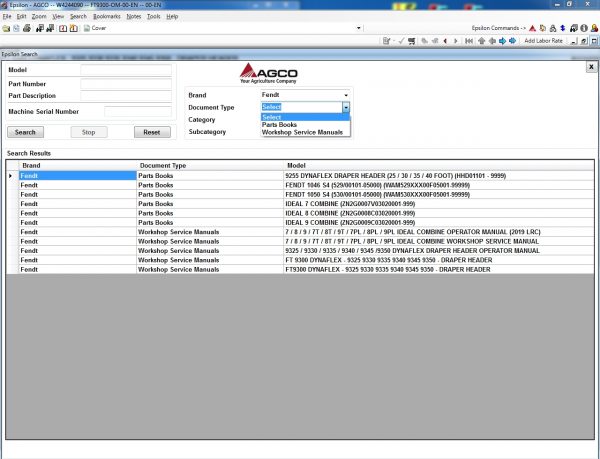Select the FENDT 1050 S4 result row
The width and height of the screenshot is (600, 459).
(300, 195)
